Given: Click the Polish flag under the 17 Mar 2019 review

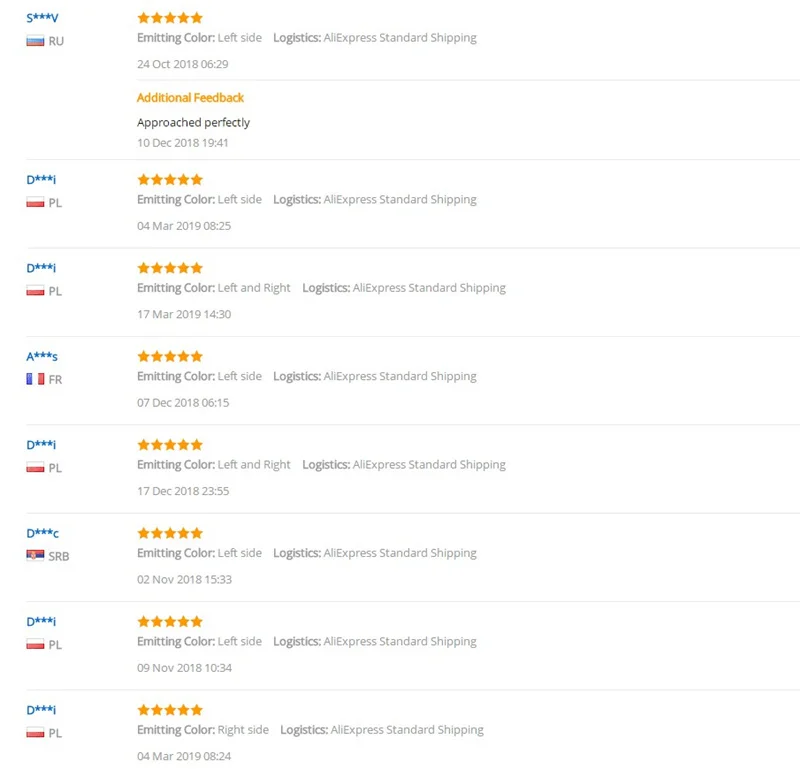Looking at the screenshot, I should [35, 291].
